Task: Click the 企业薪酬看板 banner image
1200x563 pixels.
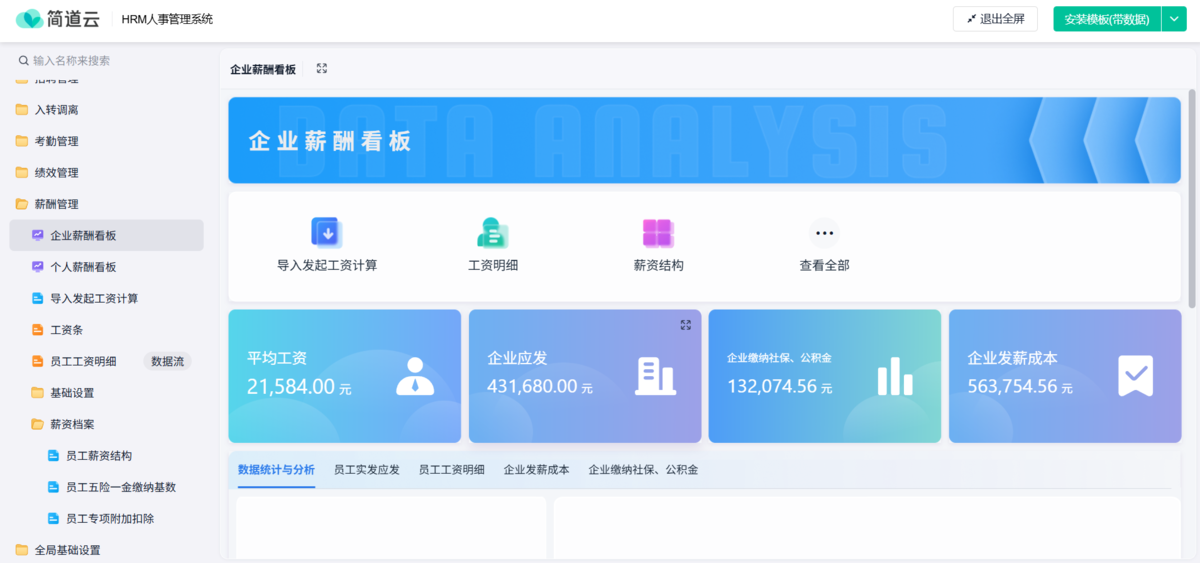Action: click(704, 140)
